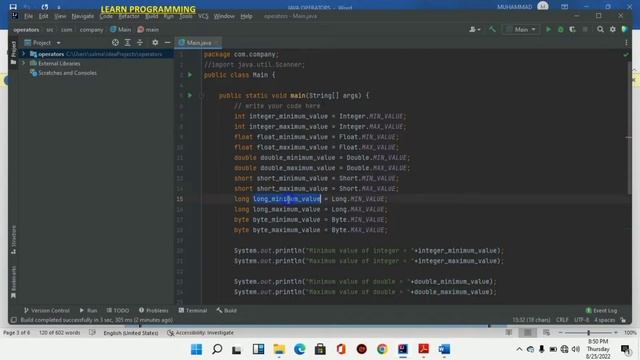The image size is (640, 360).
Task: Open Main run configuration dropdown
Action: click(x=521, y=29)
